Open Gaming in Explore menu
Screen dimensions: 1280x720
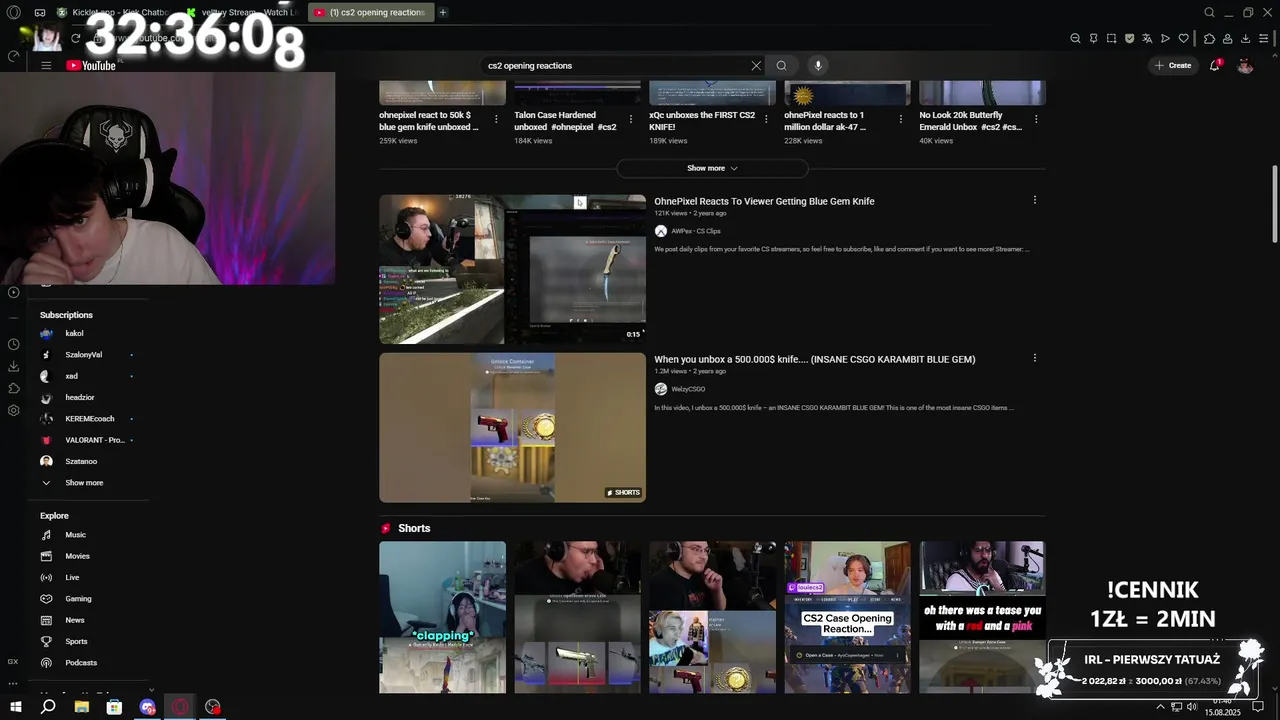point(78,599)
